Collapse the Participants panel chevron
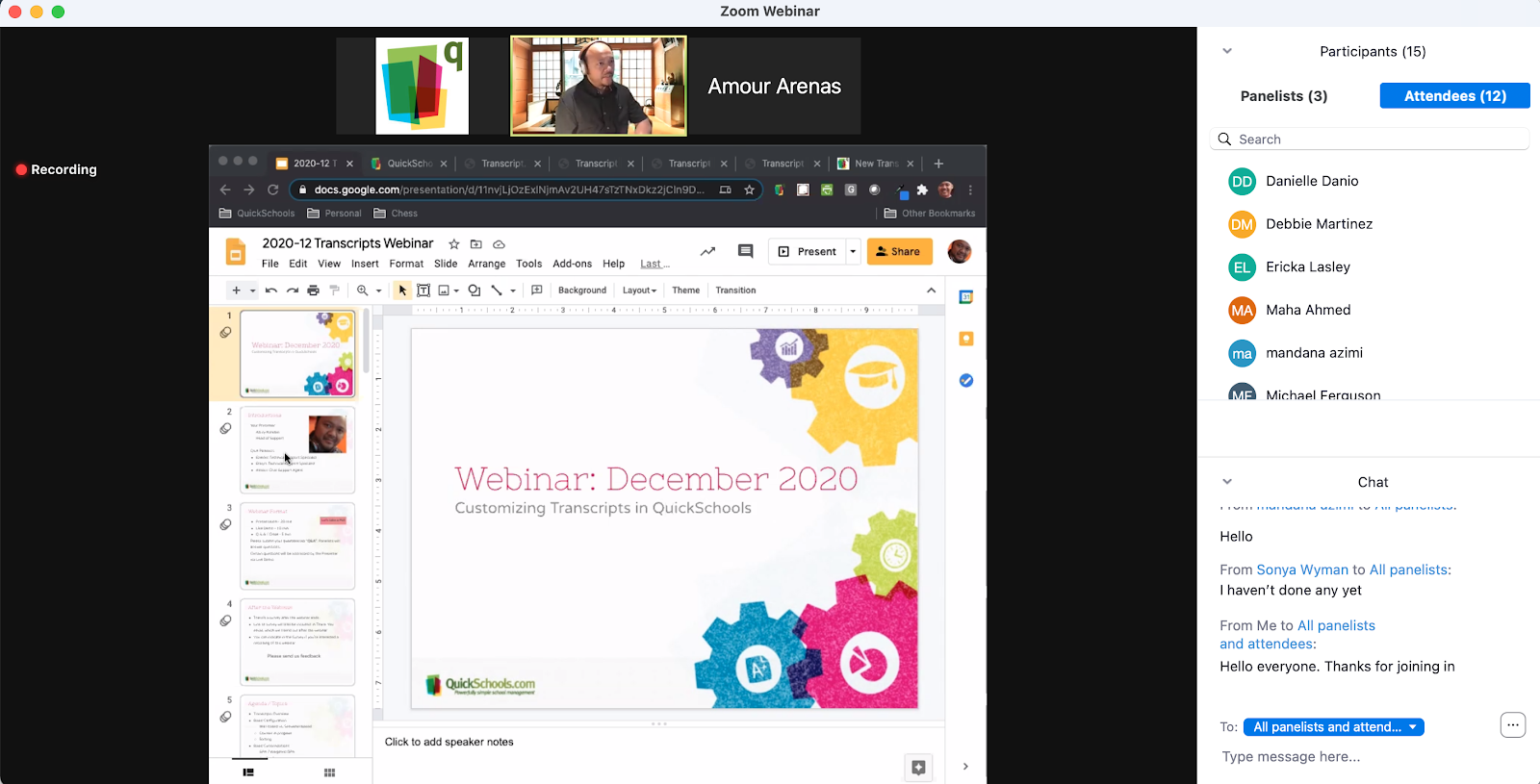Image resolution: width=1540 pixels, height=784 pixels. 1227,51
